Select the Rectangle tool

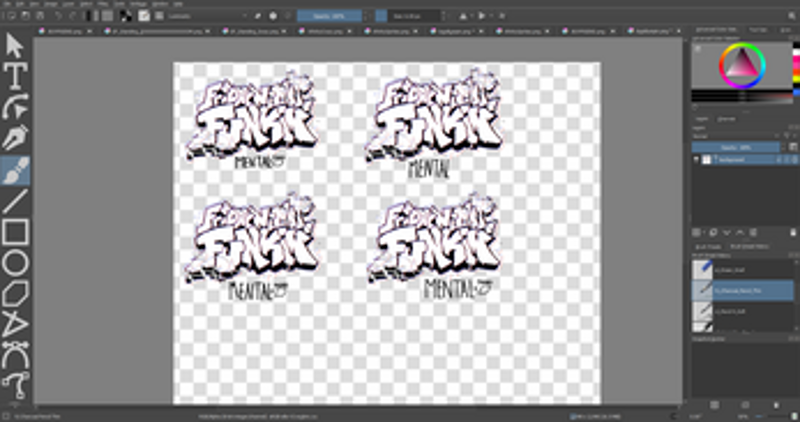coord(15,232)
